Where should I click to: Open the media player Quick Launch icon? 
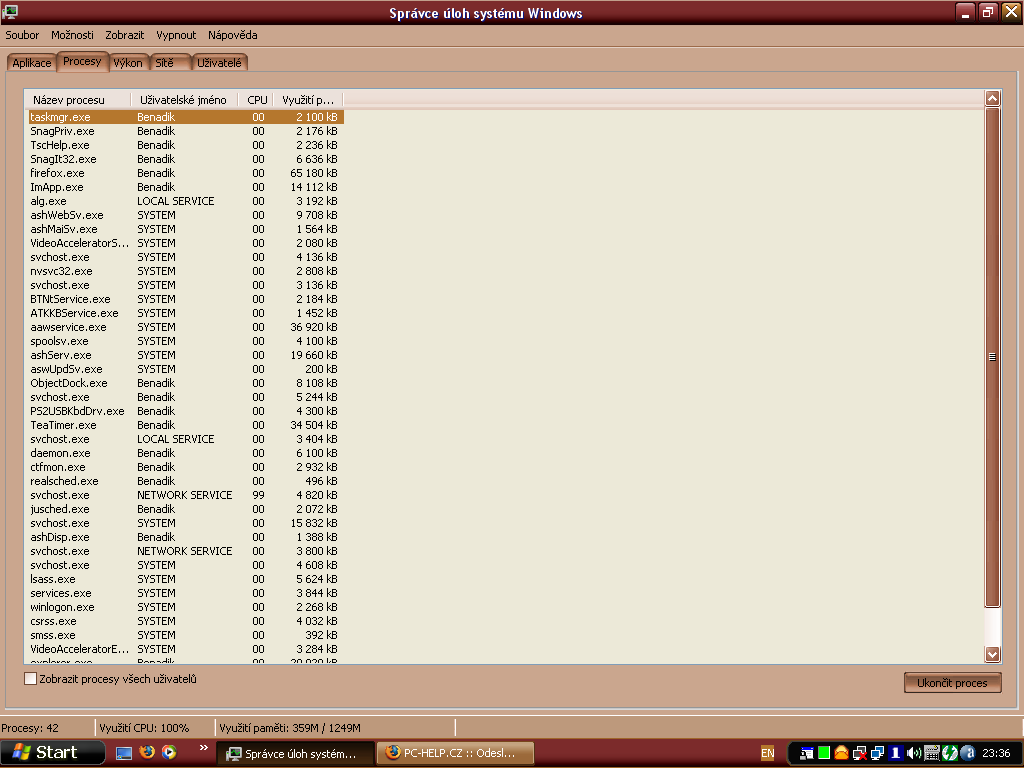(169, 752)
